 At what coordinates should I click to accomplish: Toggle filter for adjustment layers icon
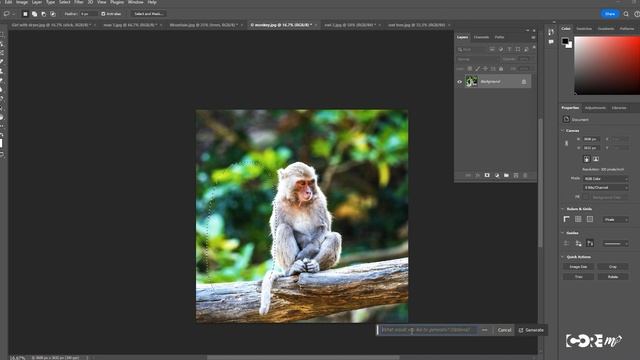tap(501, 49)
